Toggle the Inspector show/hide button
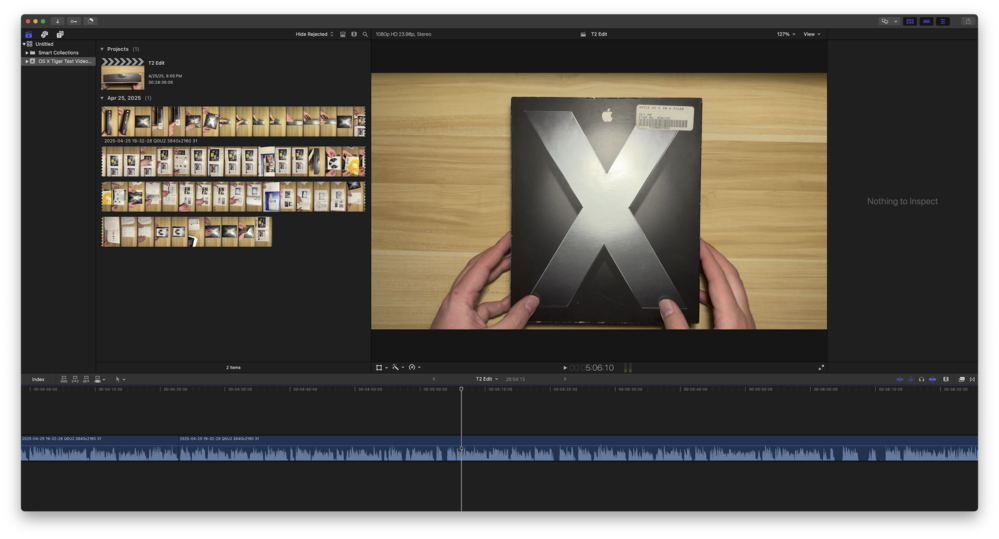 pos(942,21)
